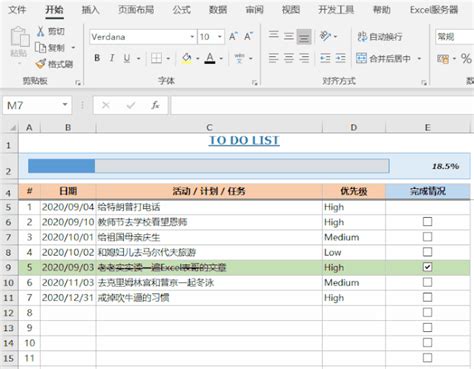Expand the copy options arrow

(73, 48)
